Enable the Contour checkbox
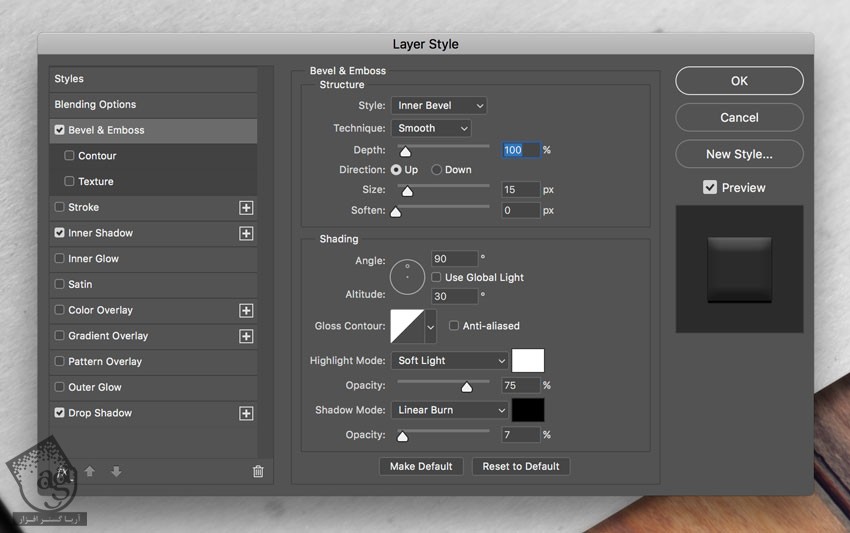This screenshot has width=850, height=533. [x=69, y=156]
